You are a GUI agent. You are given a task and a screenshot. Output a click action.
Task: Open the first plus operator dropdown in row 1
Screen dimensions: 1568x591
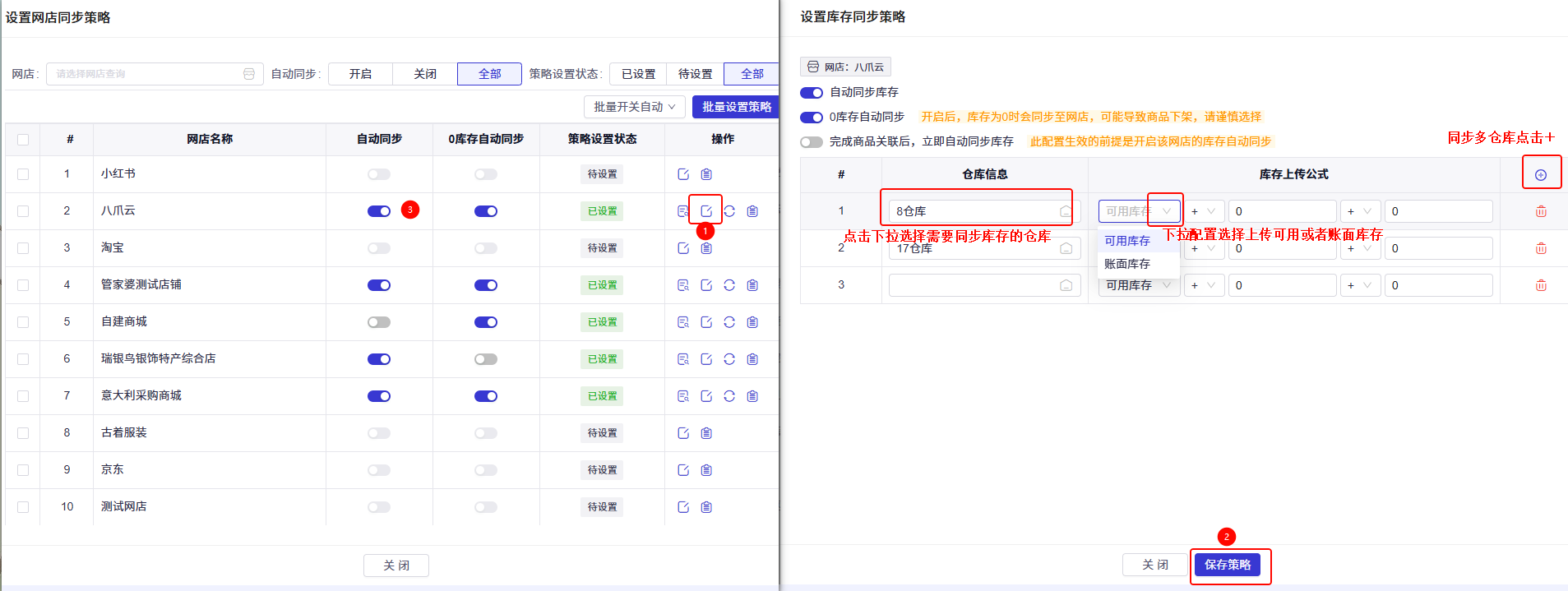pos(1205,211)
